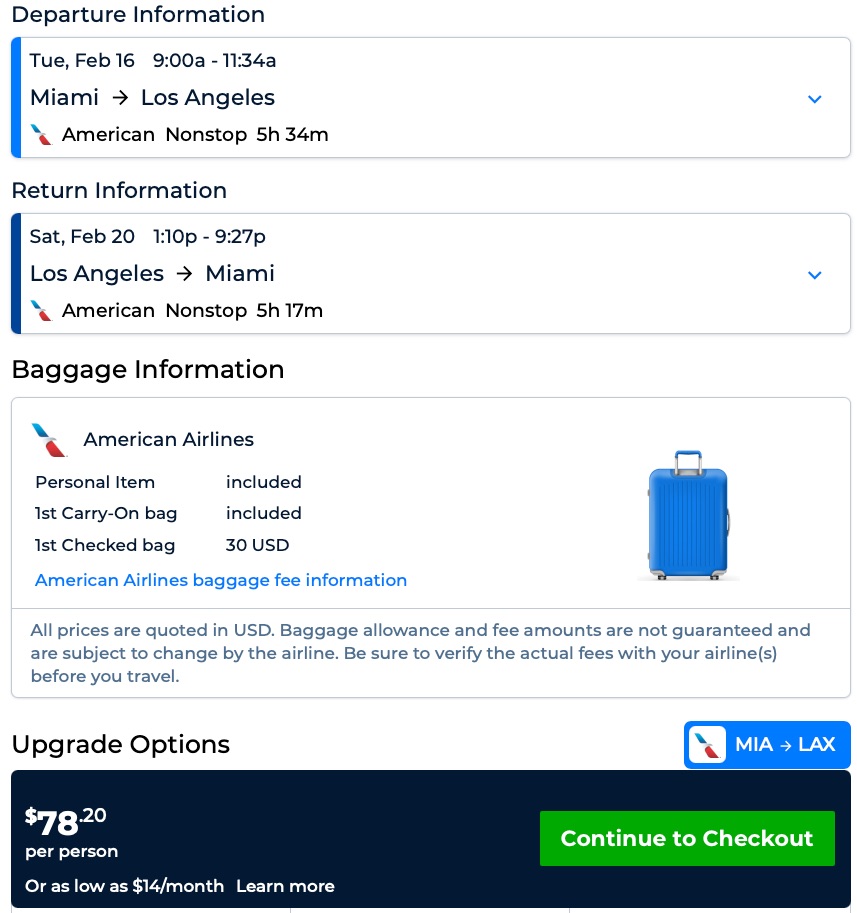Viewport: 857px width, 913px height.
Task: Open Los Angeles to Miami flight card
Action: point(152,274)
